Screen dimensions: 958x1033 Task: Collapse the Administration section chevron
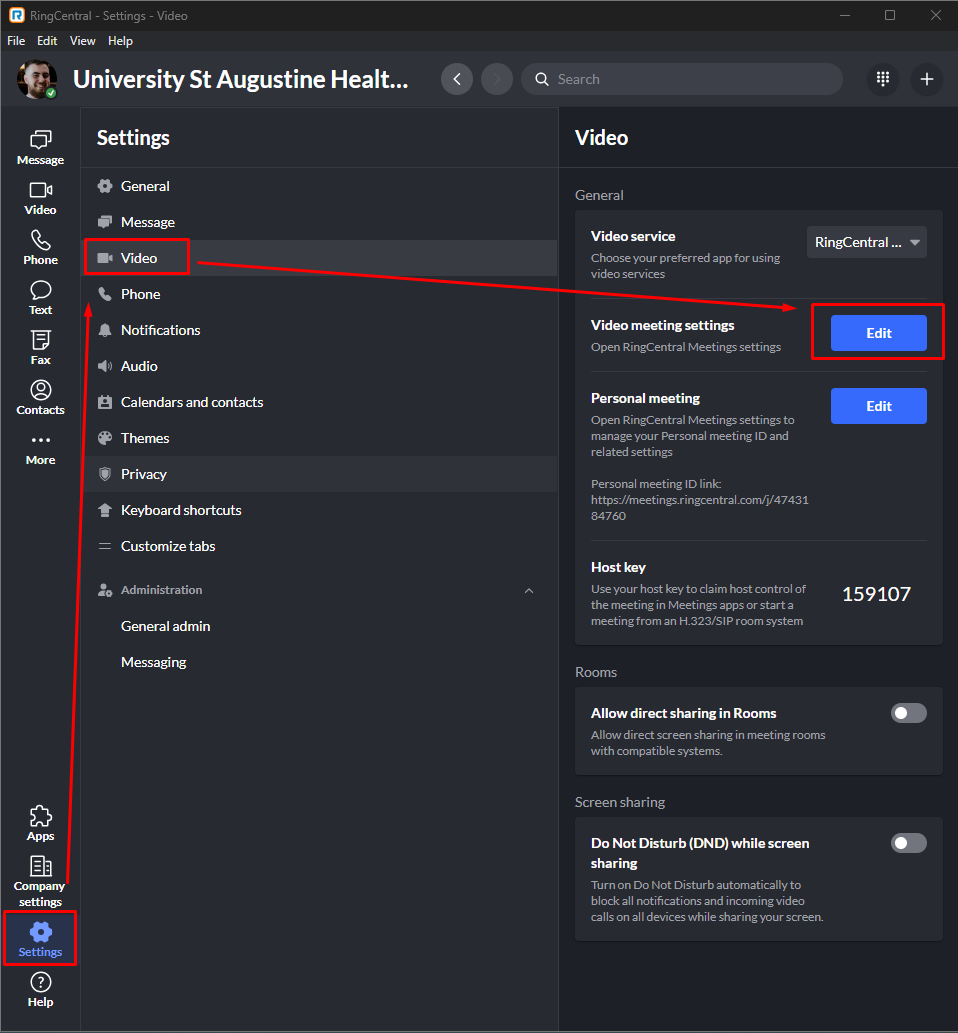pos(528,590)
